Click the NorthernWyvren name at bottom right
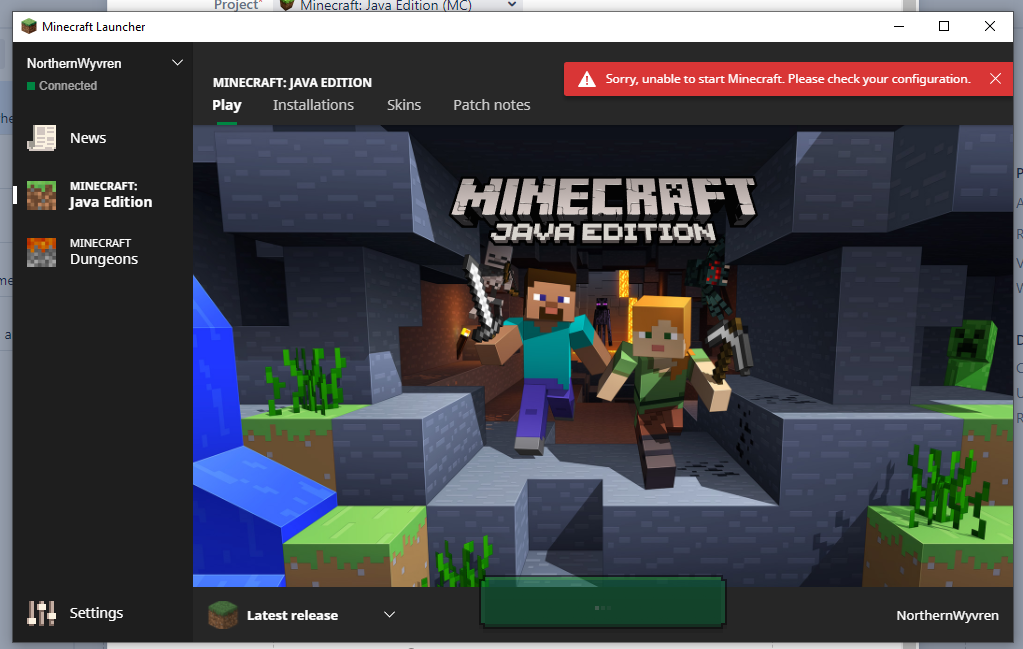Image resolution: width=1023 pixels, height=649 pixels. 946,615
